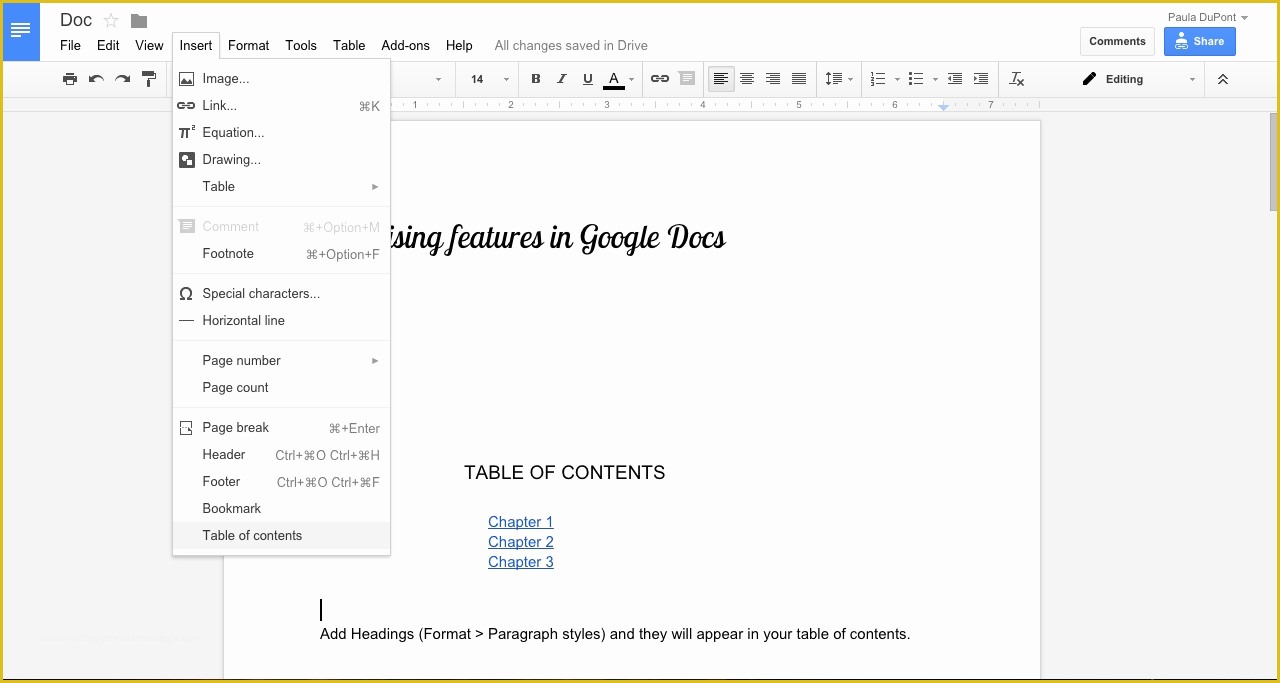Star this document
The image size is (1280, 683).
(111, 21)
